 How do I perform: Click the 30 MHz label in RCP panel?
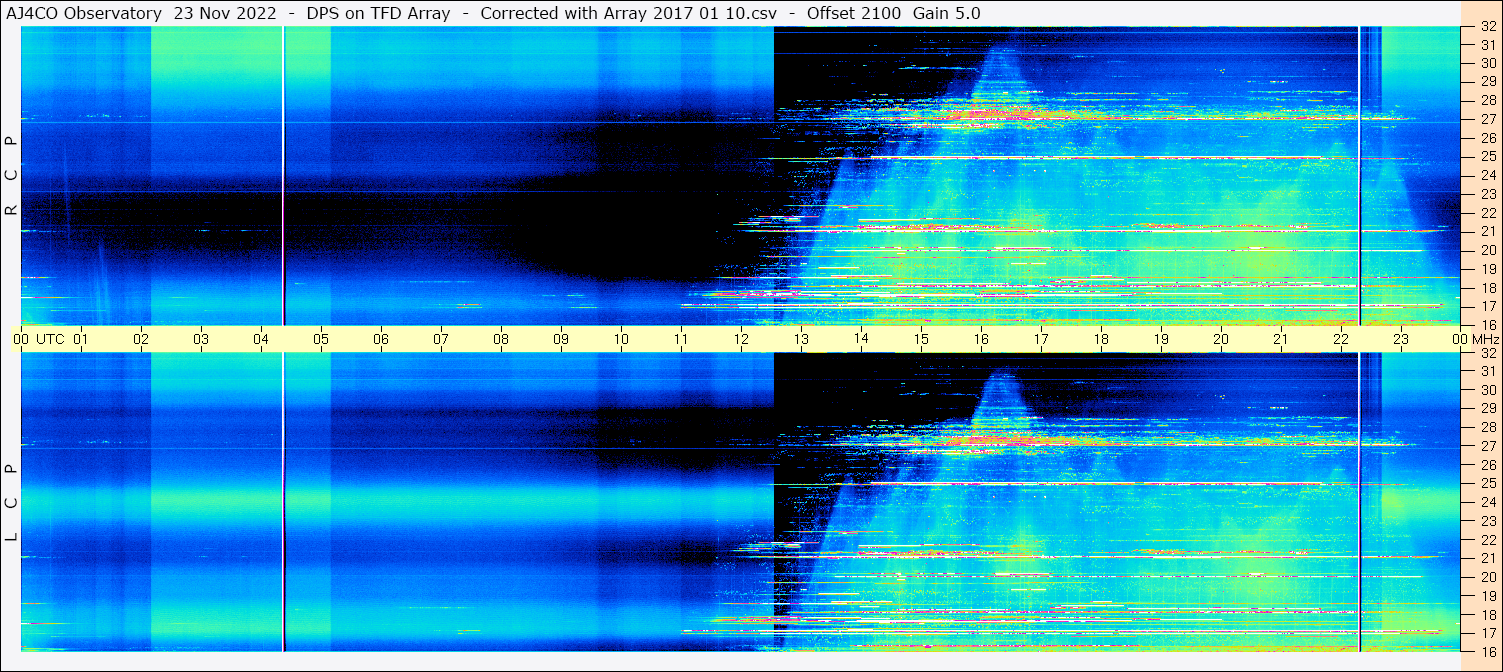(1487, 64)
